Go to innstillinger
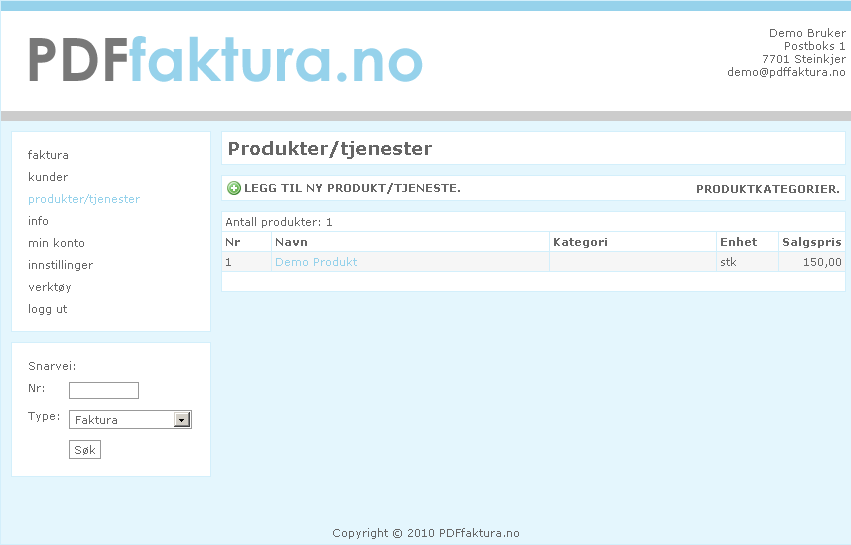The width and height of the screenshot is (851, 545). tap(60, 265)
